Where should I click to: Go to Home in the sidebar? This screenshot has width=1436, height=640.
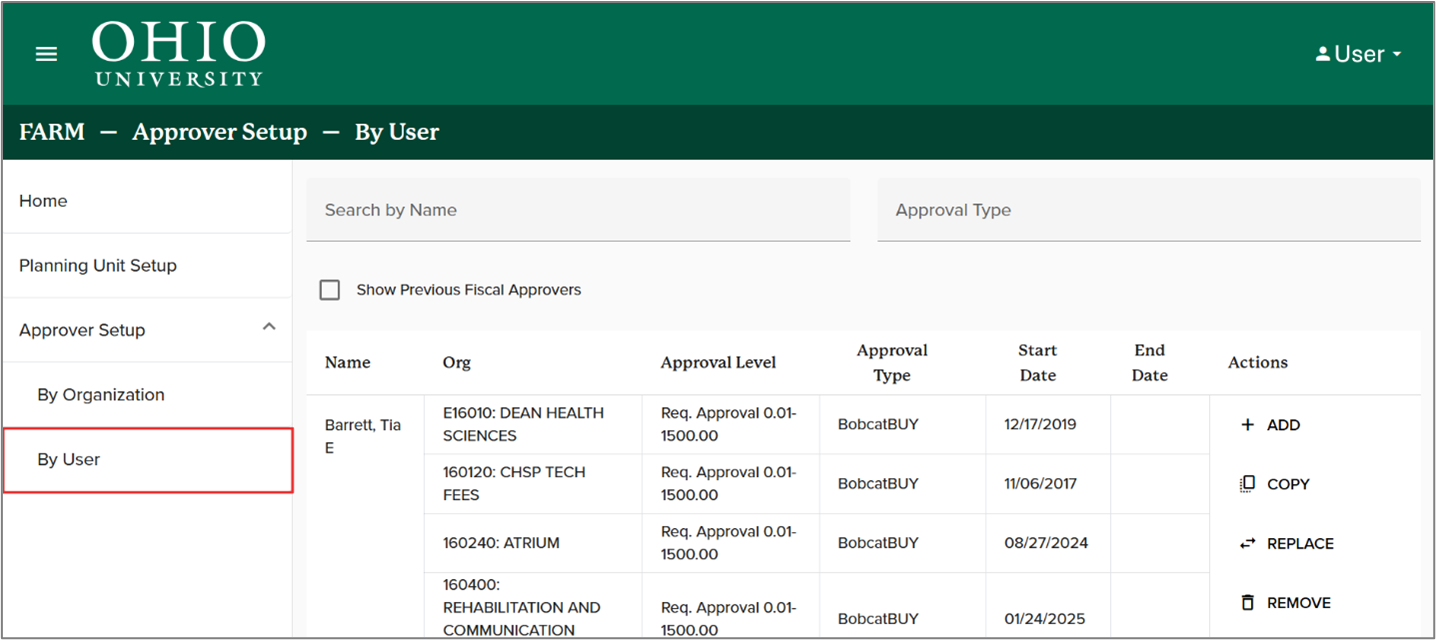tap(43, 201)
